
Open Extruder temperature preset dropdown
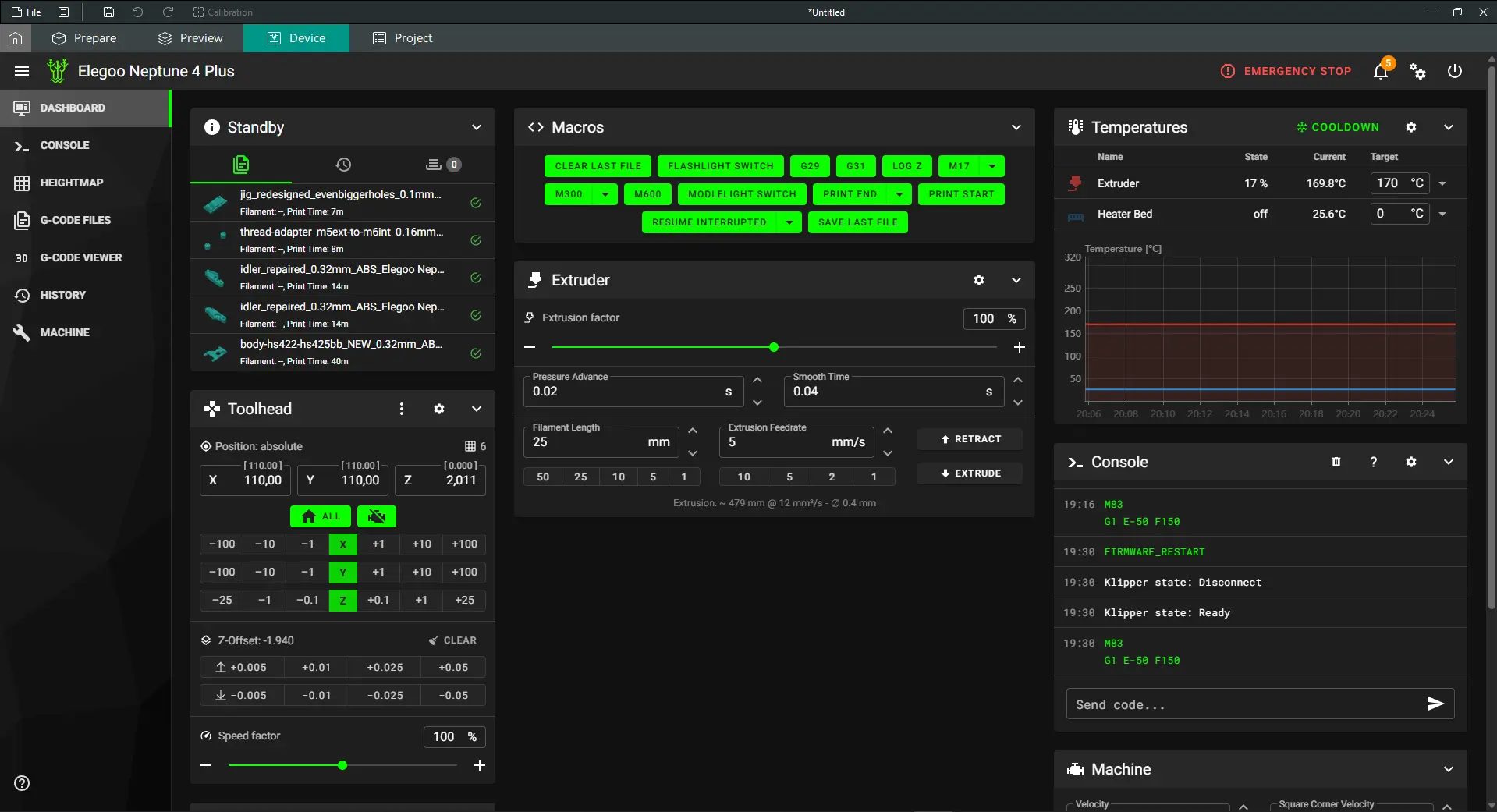point(1442,184)
